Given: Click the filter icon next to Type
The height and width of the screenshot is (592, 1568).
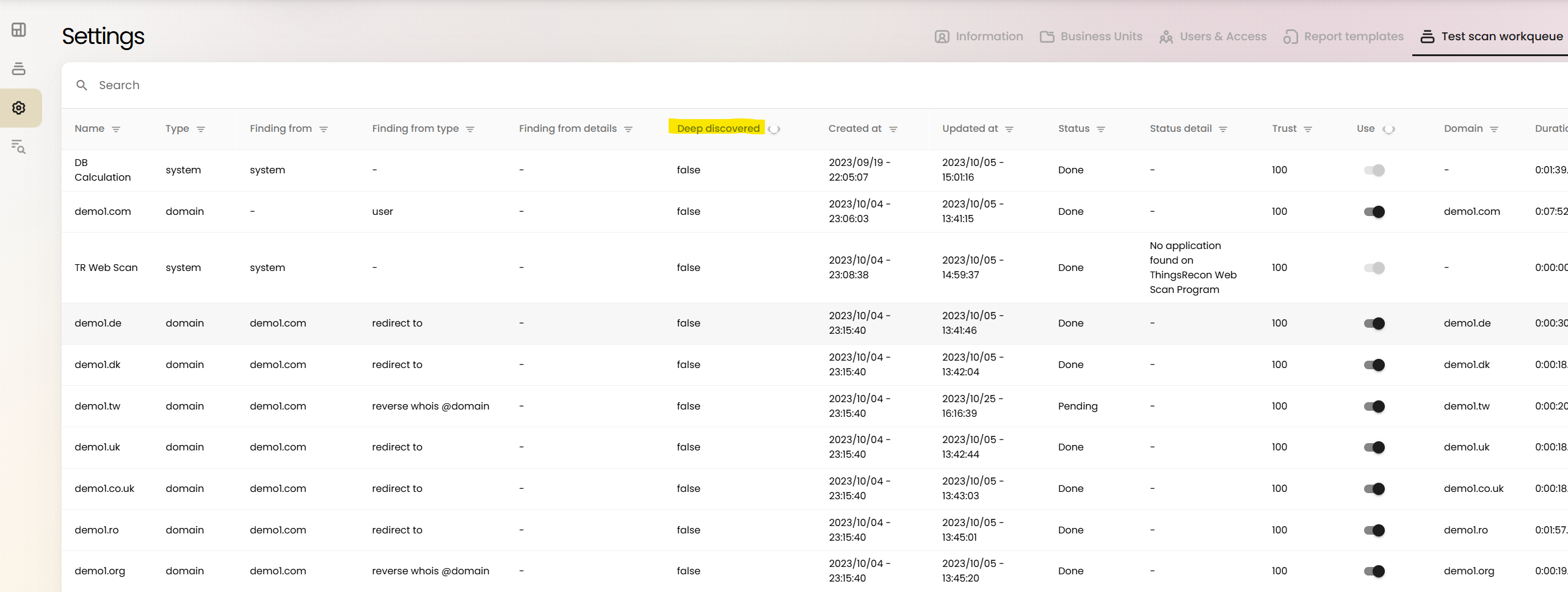Looking at the screenshot, I should pos(201,129).
